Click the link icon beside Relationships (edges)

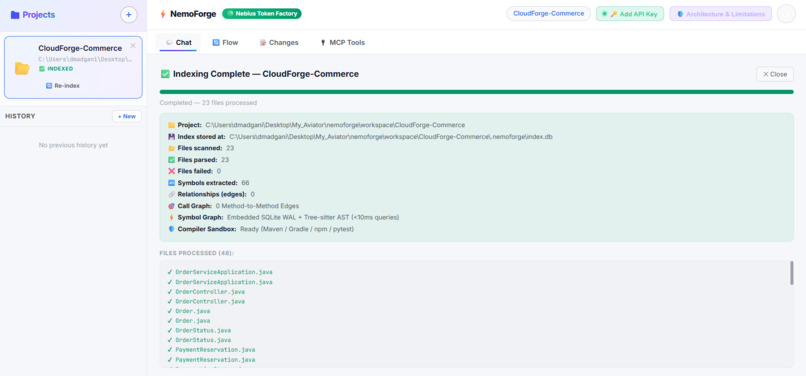172,194
